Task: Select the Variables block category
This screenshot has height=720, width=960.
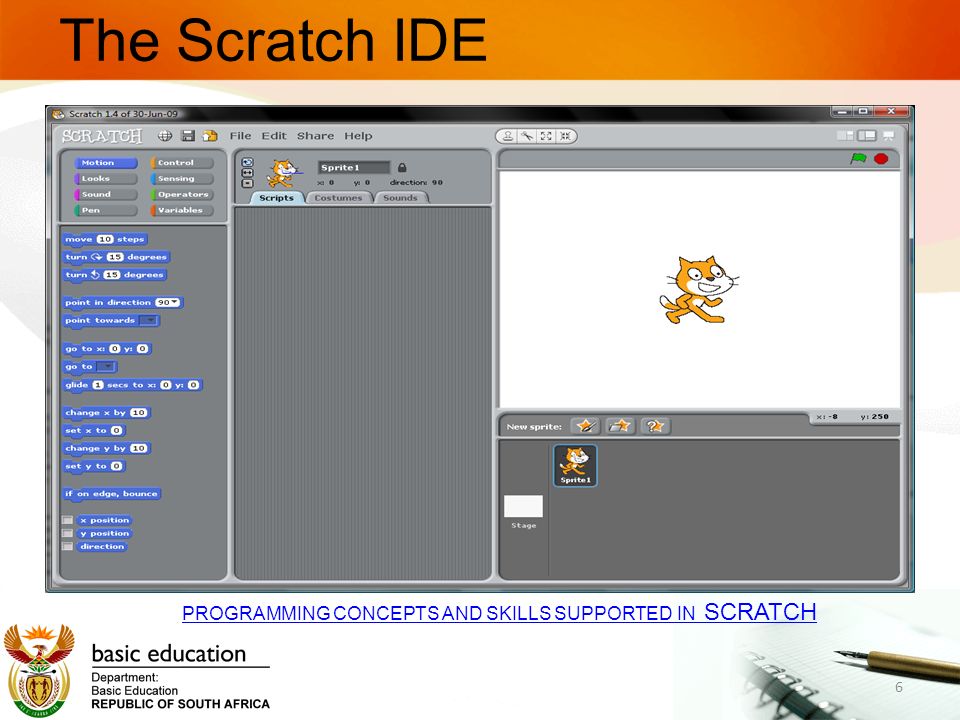Action: coord(182,211)
